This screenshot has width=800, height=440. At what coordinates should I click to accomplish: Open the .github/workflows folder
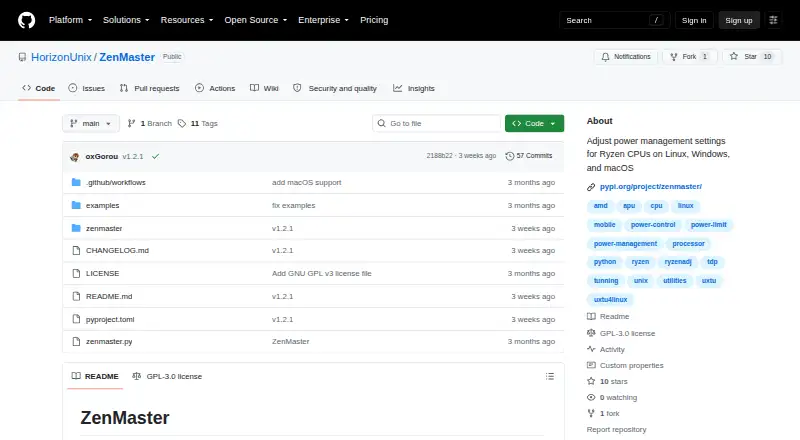pyautogui.click(x=116, y=182)
